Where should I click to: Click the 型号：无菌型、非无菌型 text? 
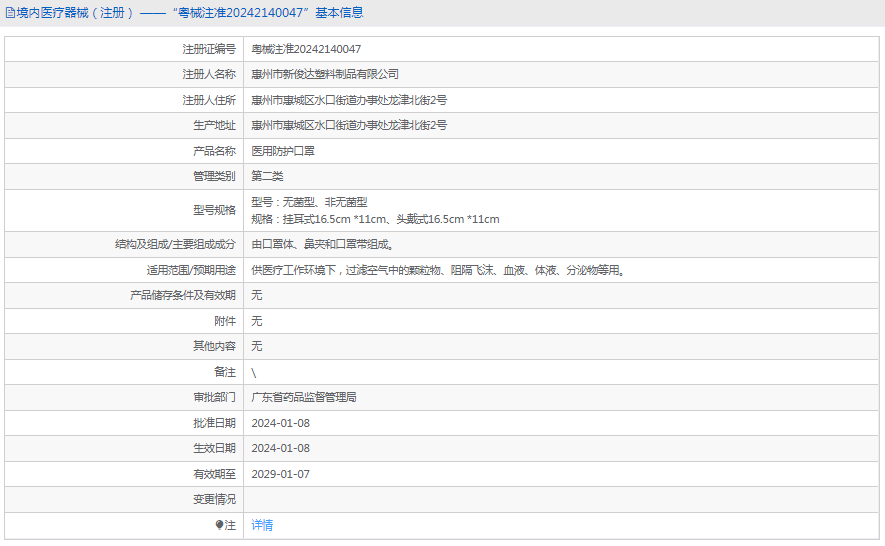tap(309, 202)
